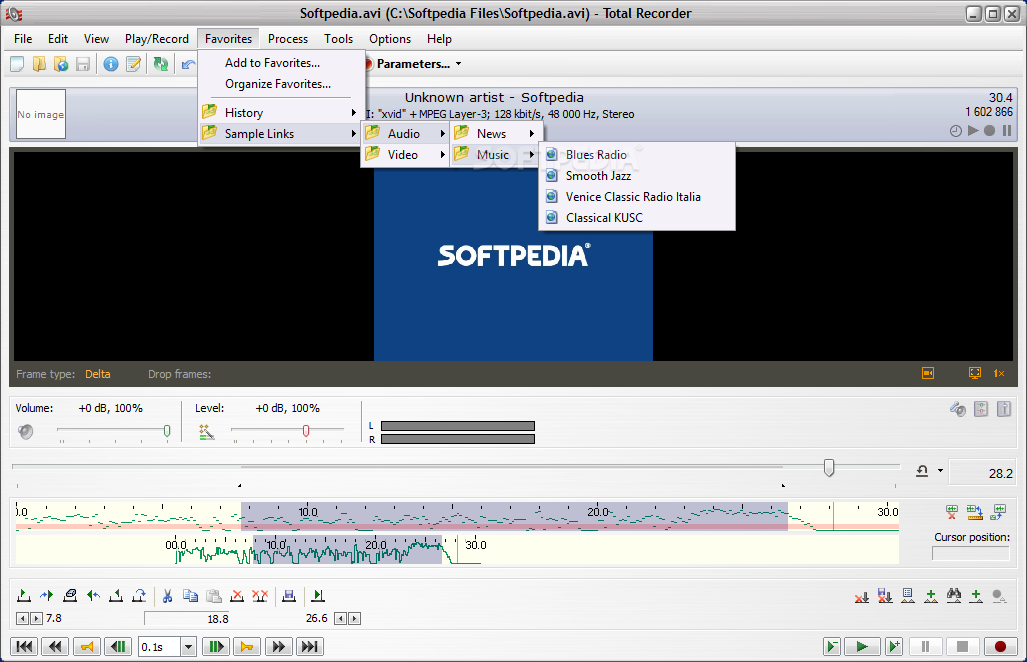Screen dimensions: 1027x662
Task: Toggle the orange horn jump-forward button
Action: (246, 647)
